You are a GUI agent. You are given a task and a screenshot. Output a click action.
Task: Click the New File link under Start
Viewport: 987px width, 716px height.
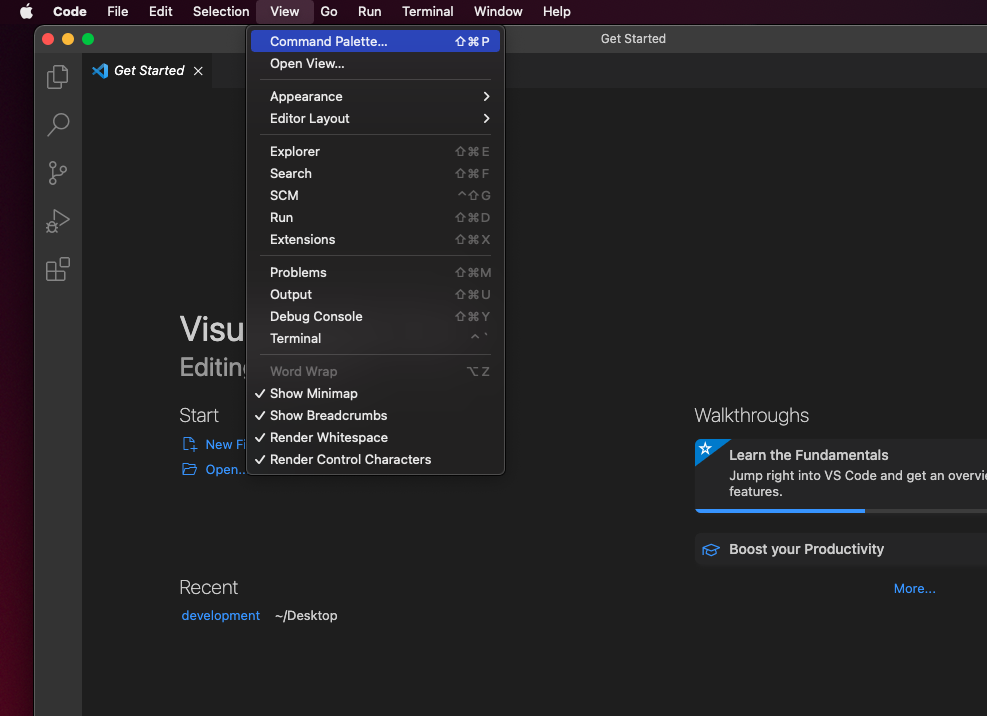(225, 445)
